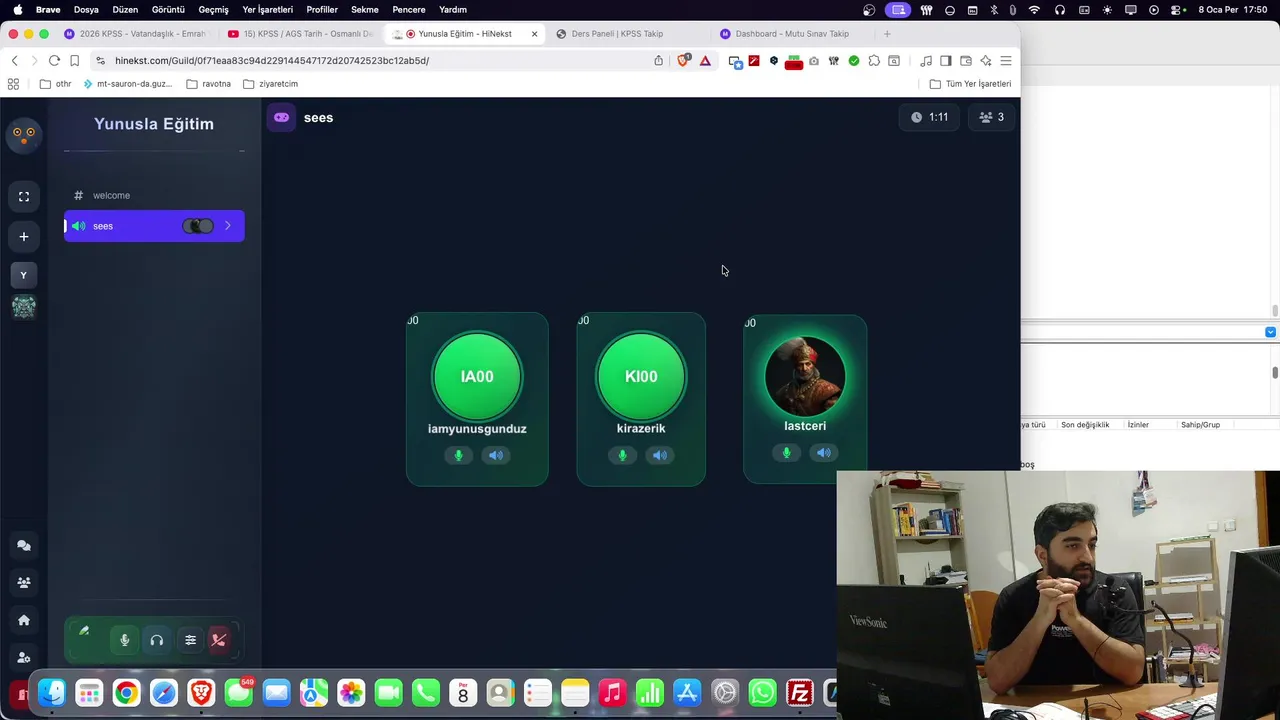Open user settings icon at sidebar bottom
The height and width of the screenshot is (720, 1280).
pyautogui.click(x=24, y=657)
